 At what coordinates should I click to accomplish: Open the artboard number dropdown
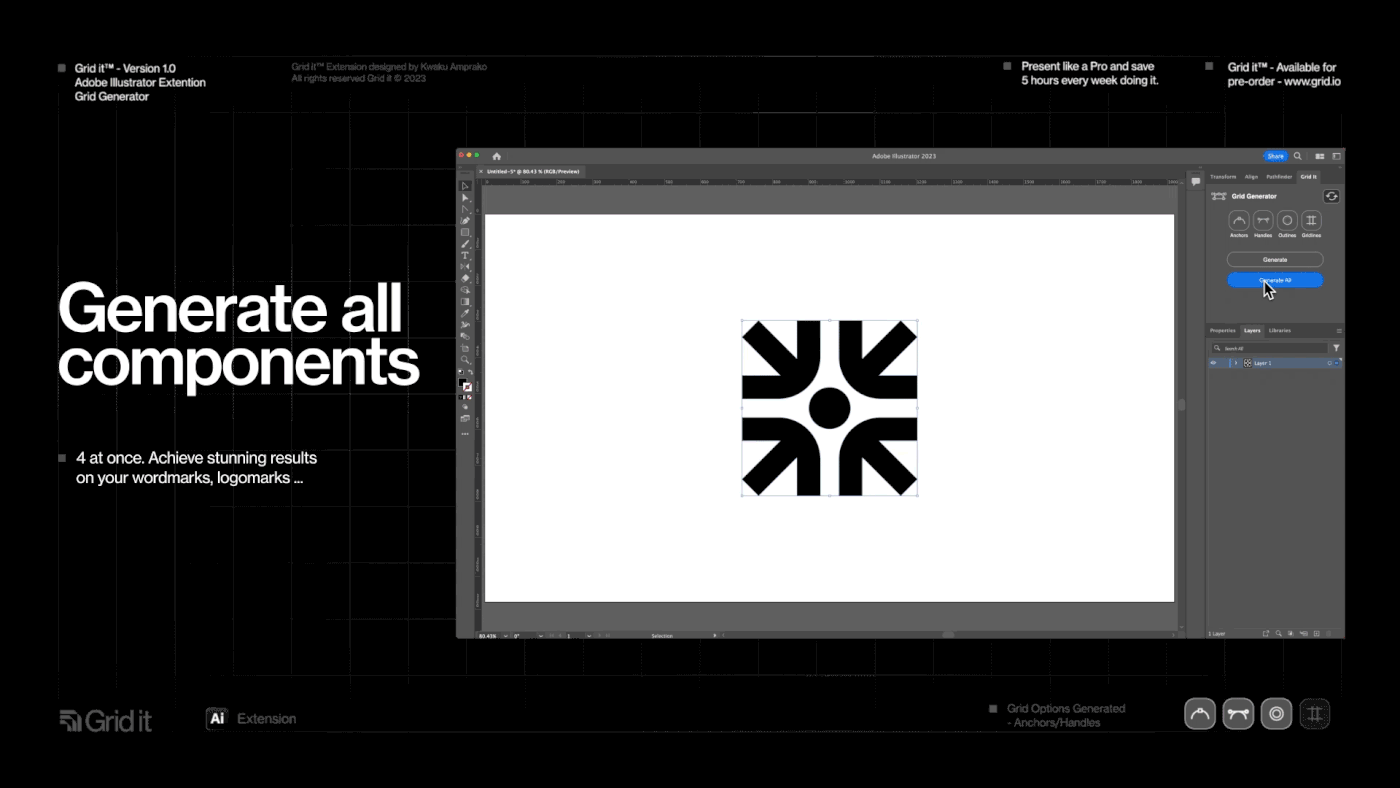point(589,636)
